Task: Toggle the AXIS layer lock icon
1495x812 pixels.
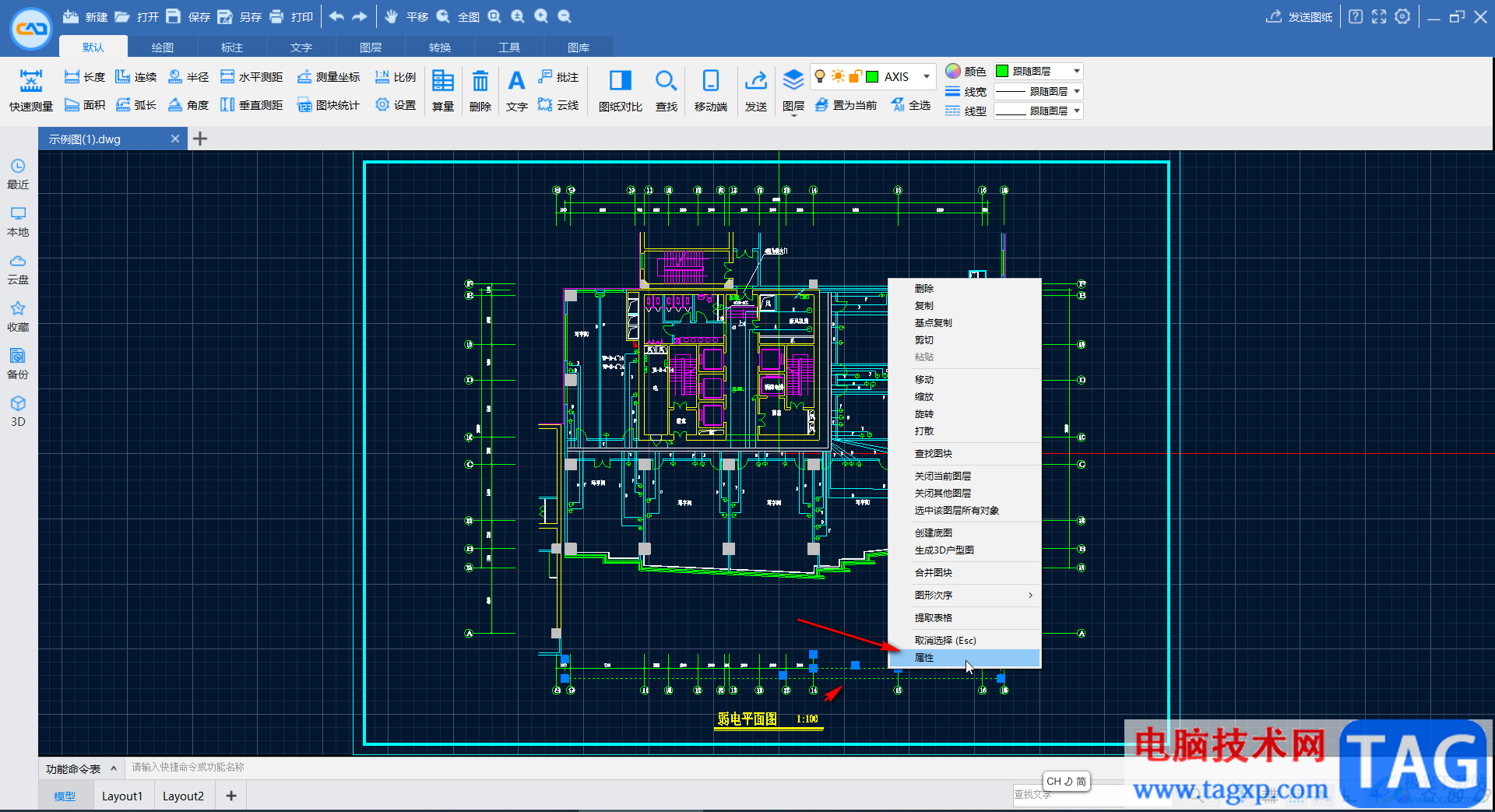Action: coord(855,76)
